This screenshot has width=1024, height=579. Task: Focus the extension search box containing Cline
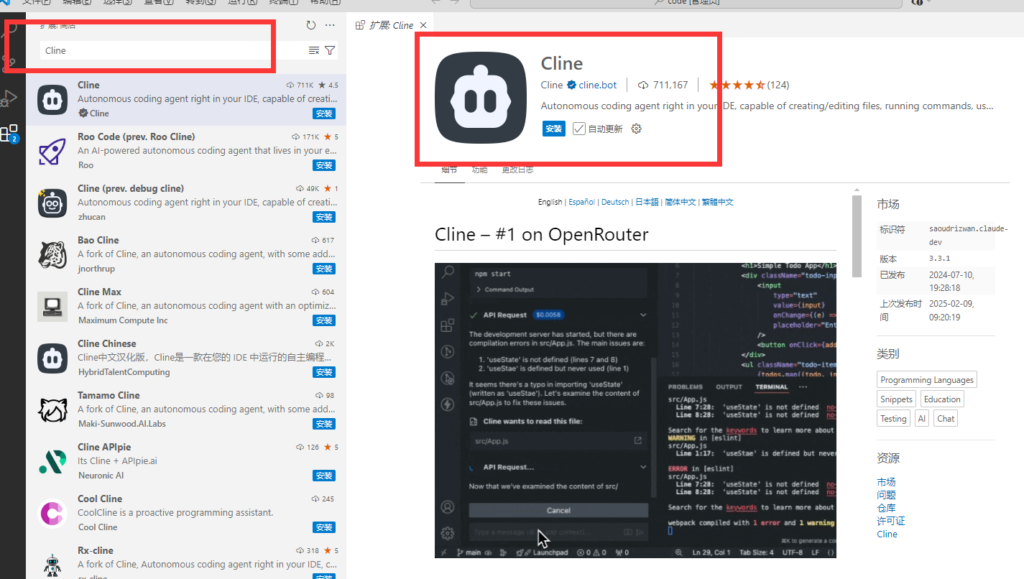pos(171,50)
